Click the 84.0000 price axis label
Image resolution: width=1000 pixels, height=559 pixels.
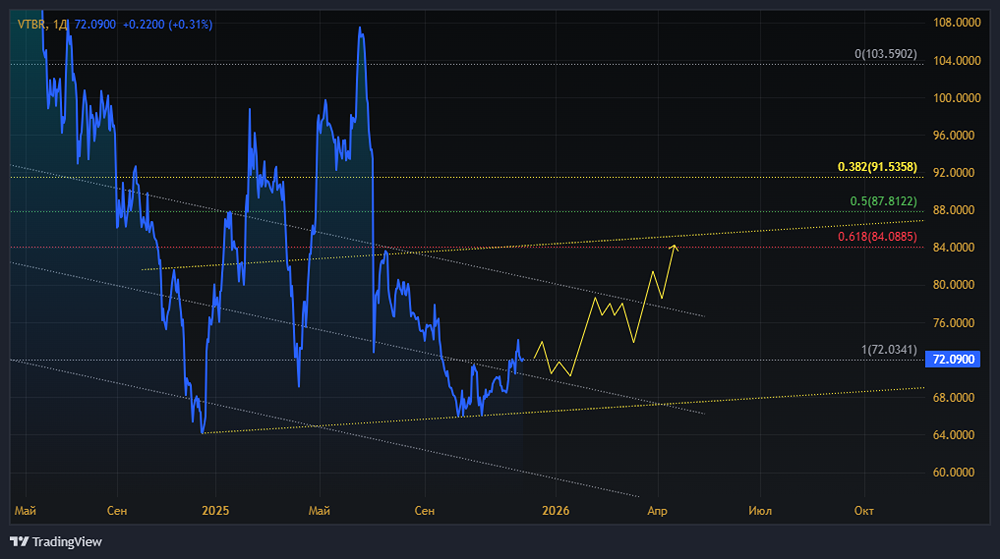coord(953,248)
